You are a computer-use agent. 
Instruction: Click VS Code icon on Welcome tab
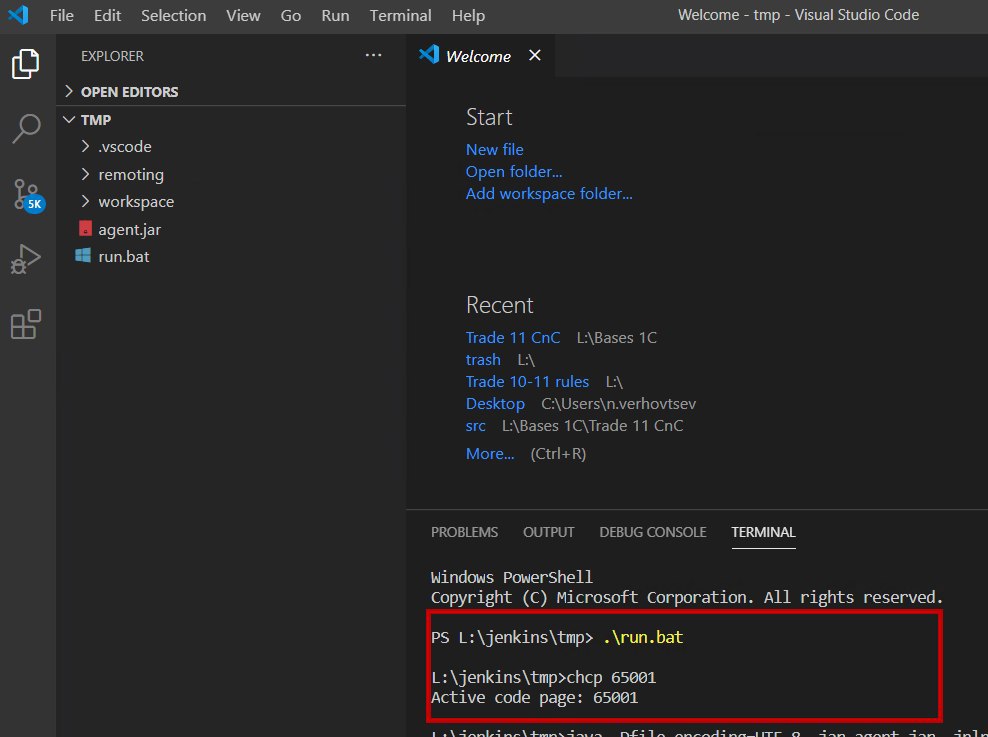(429, 54)
